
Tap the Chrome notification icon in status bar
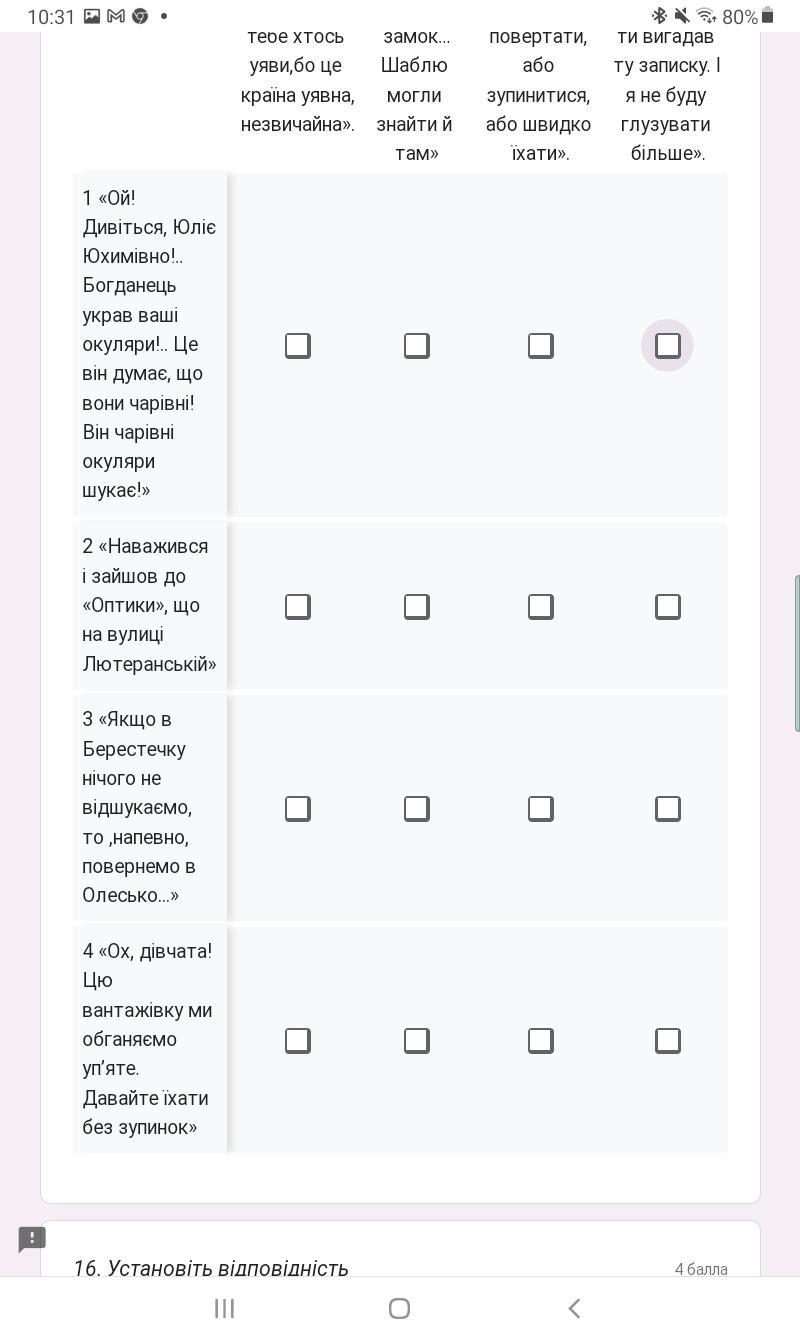pyautogui.click(x=140, y=16)
